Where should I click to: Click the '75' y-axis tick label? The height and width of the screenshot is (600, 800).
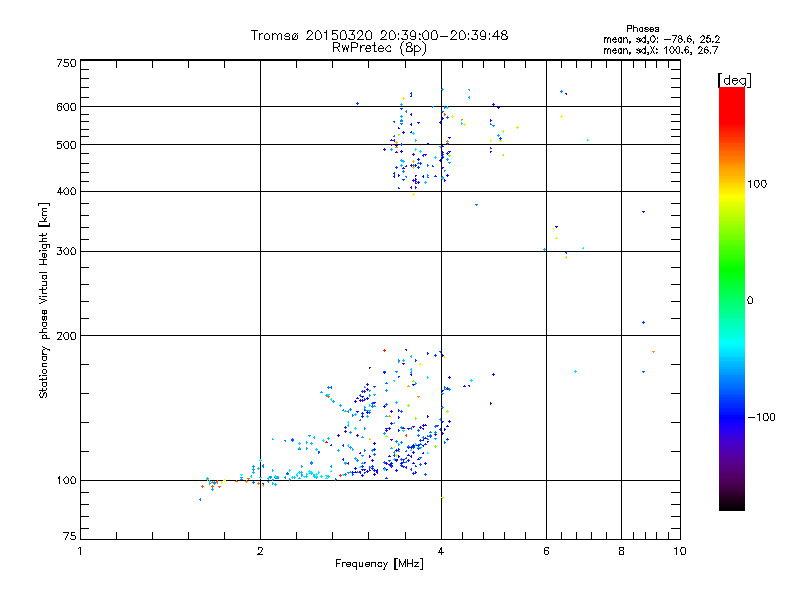pos(70,536)
